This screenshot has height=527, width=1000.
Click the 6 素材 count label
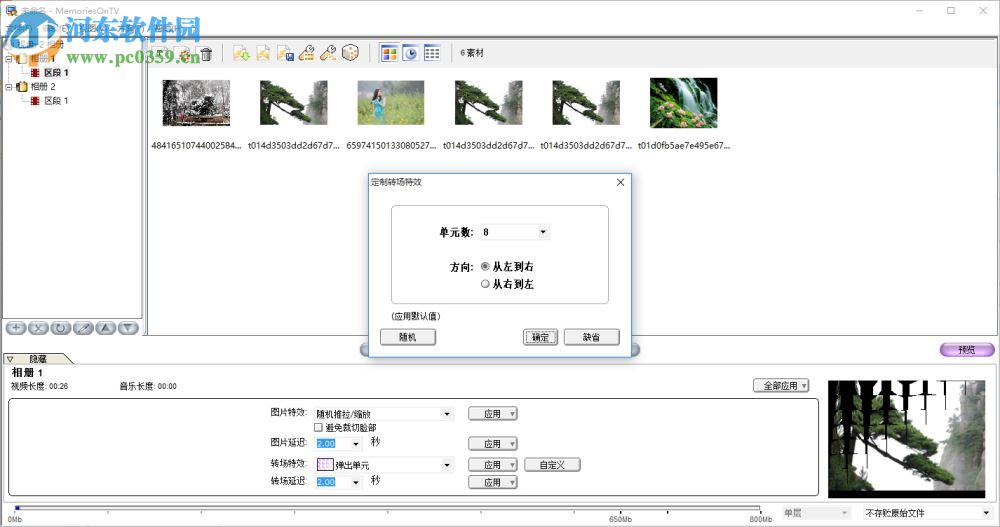pos(472,53)
